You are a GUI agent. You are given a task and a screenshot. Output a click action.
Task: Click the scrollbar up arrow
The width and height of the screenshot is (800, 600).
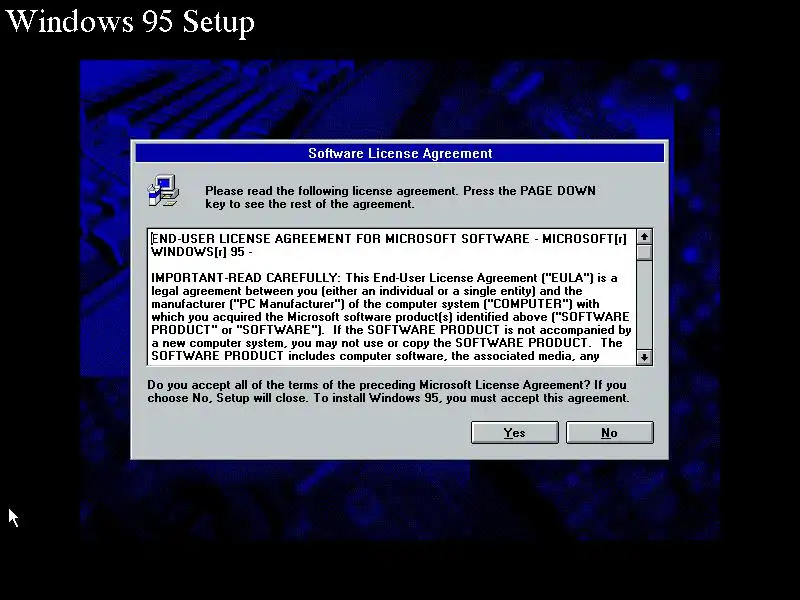click(x=644, y=237)
